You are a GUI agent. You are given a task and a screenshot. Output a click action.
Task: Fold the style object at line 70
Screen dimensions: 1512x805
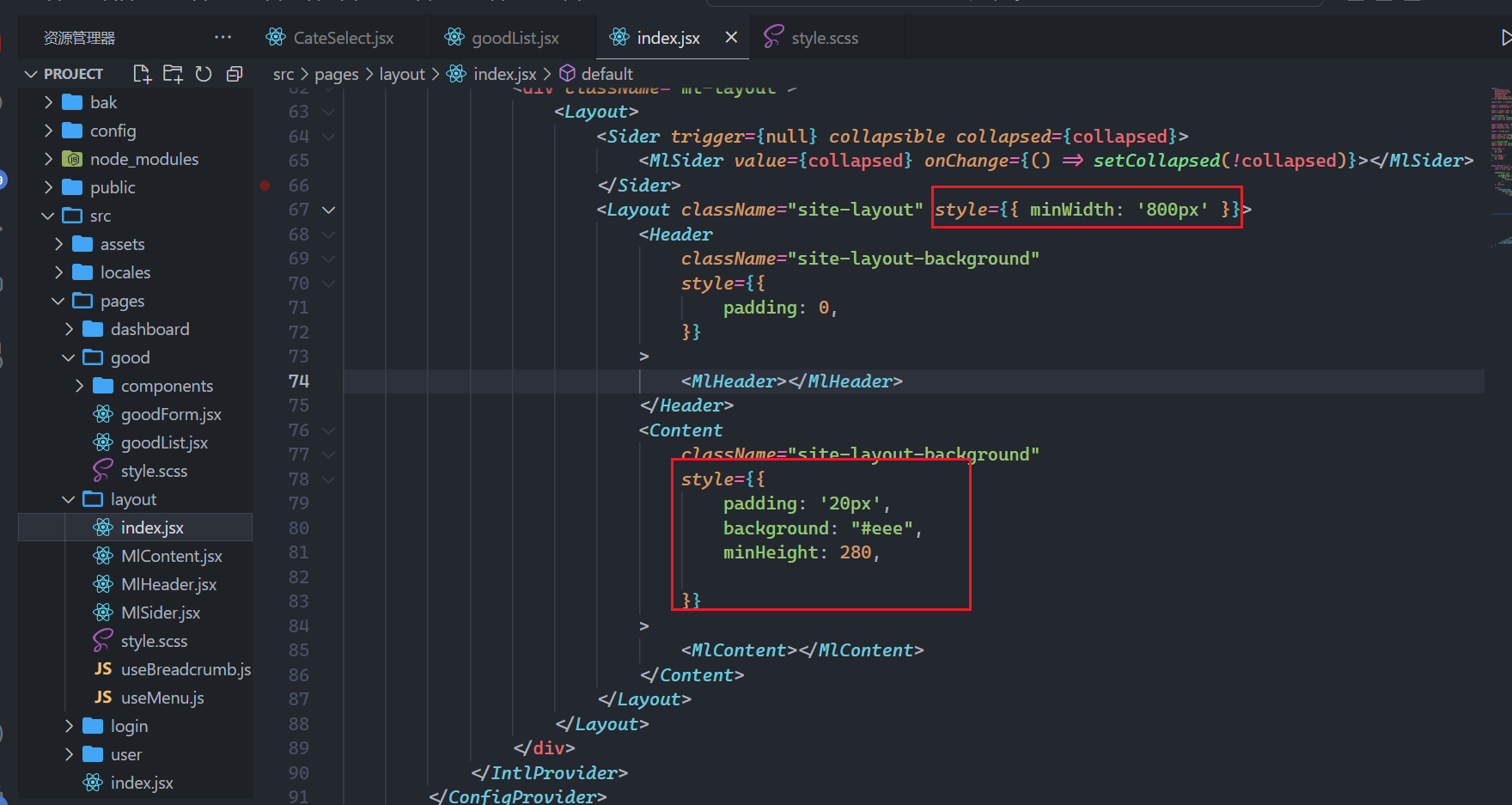click(x=328, y=283)
